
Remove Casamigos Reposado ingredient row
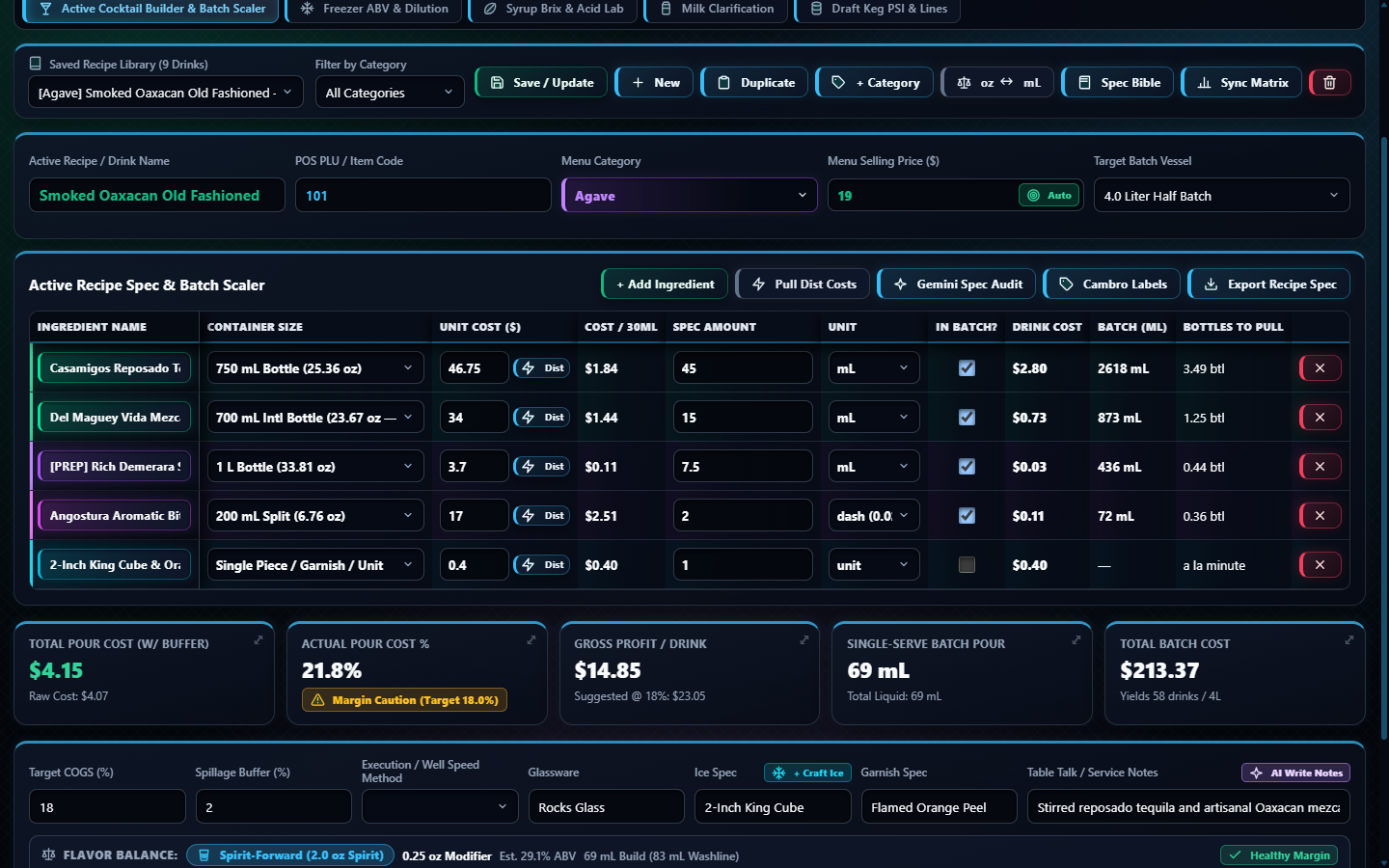click(x=1321, y=368)
